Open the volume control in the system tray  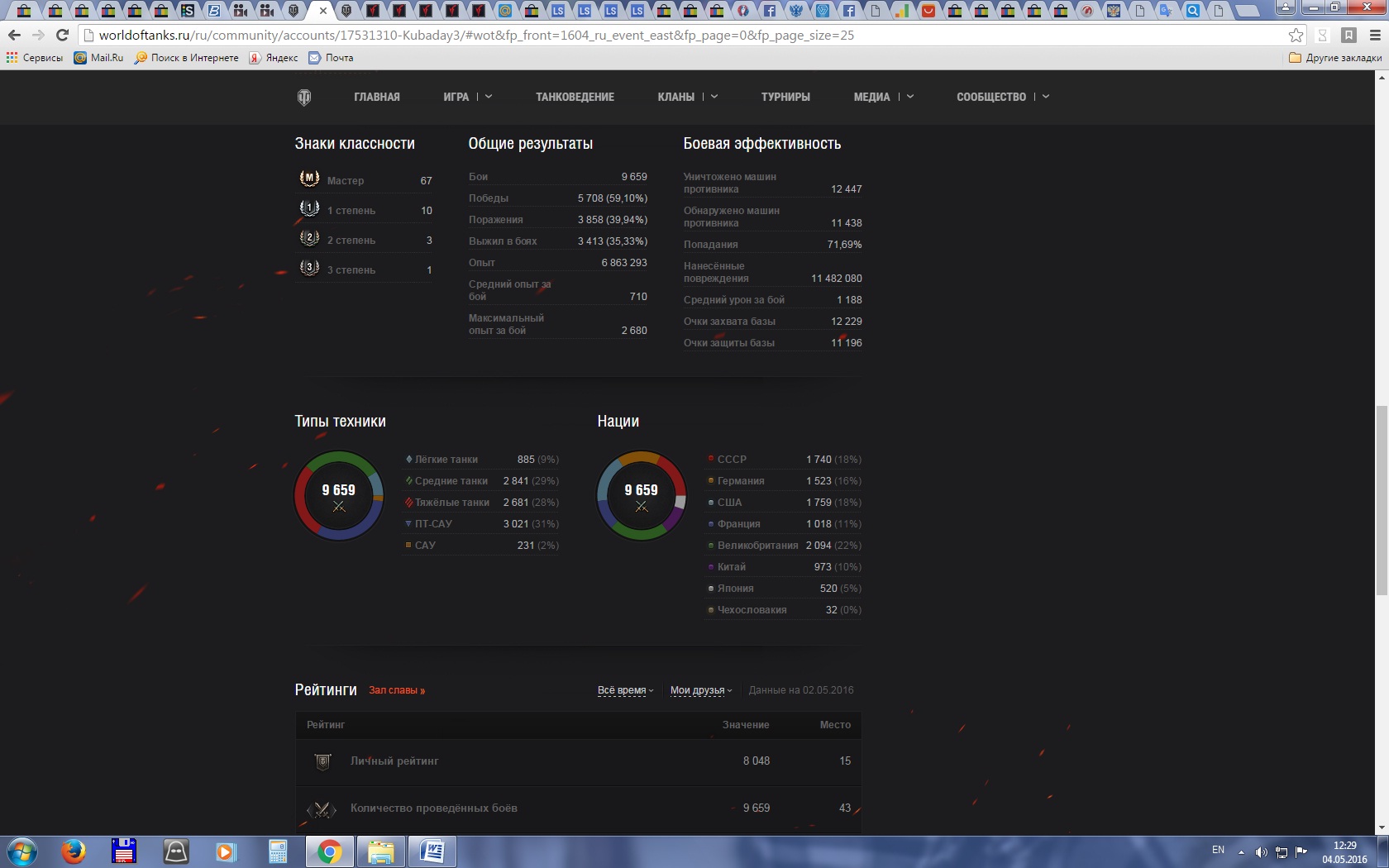click(1261, 852)
